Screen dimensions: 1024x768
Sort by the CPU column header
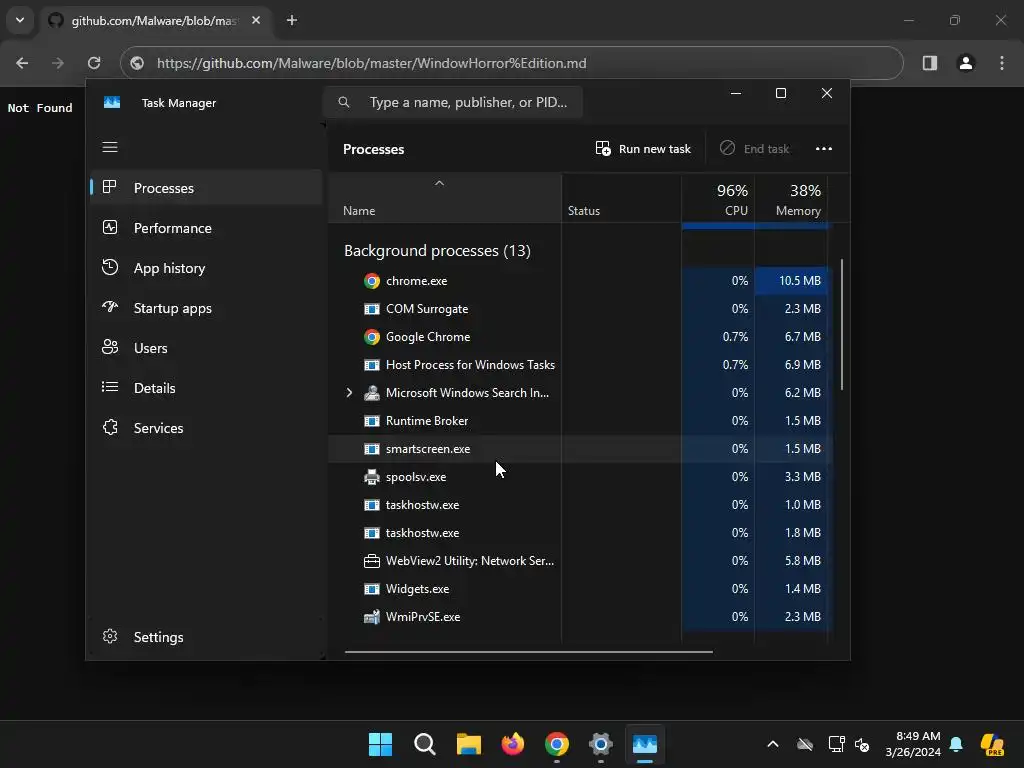point(718,199)
